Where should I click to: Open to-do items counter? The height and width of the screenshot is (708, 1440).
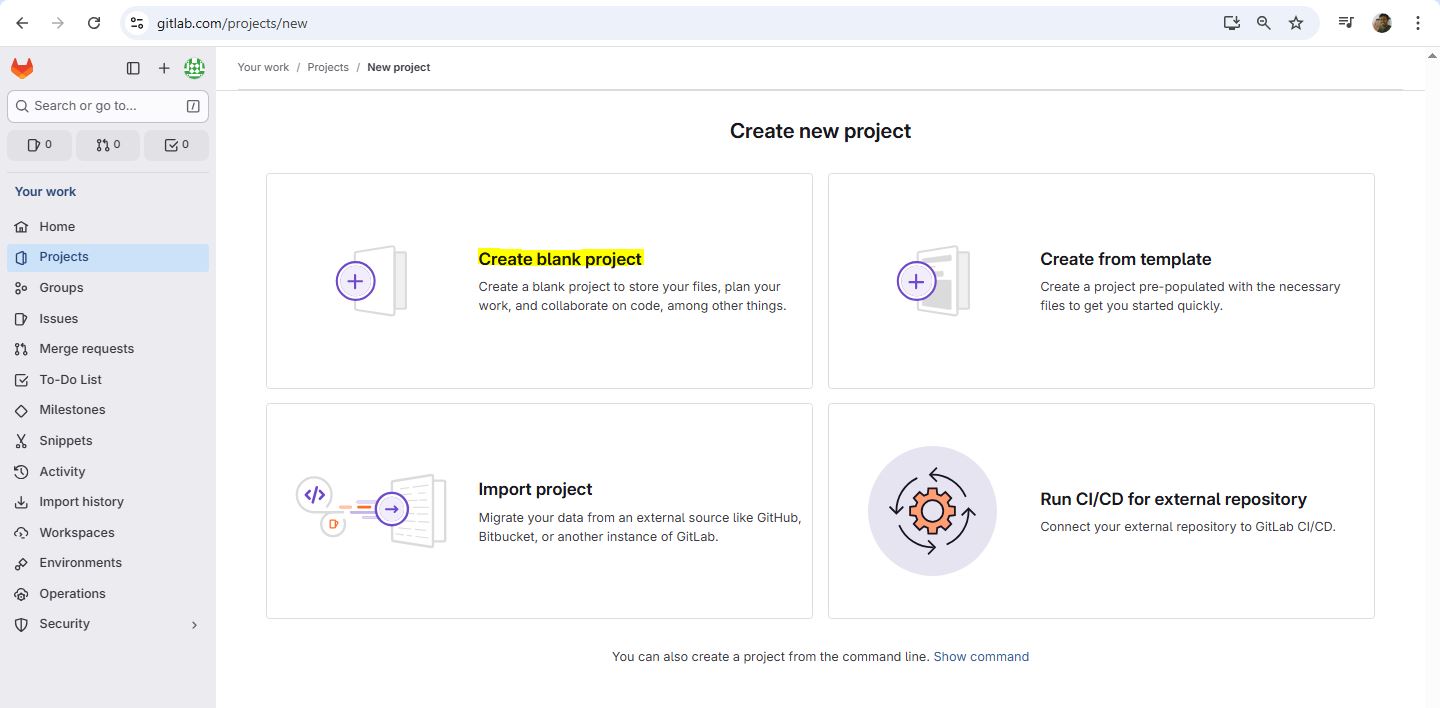(x=176, y=145)
